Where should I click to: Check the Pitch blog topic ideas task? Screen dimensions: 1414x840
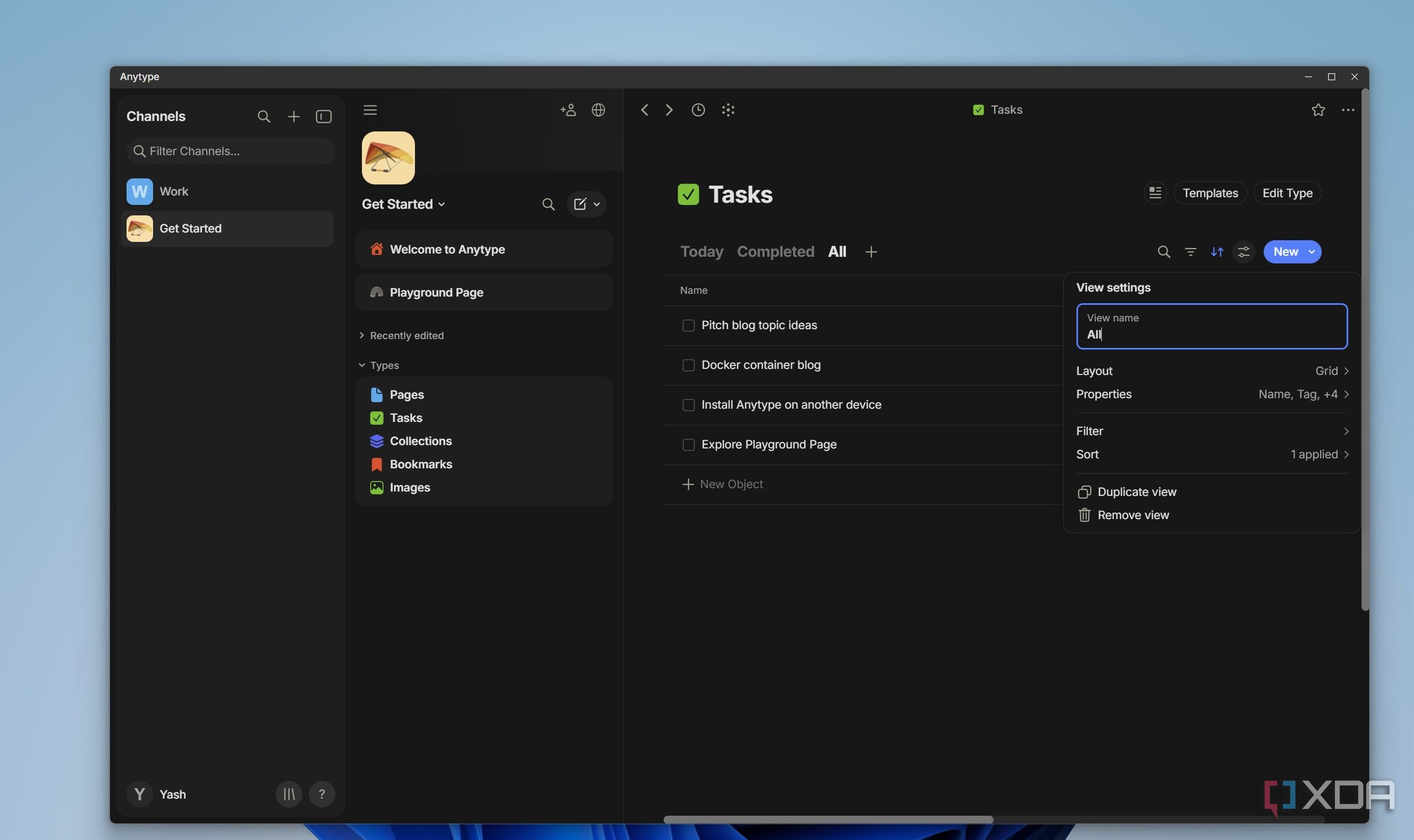(x=688, y=325)
